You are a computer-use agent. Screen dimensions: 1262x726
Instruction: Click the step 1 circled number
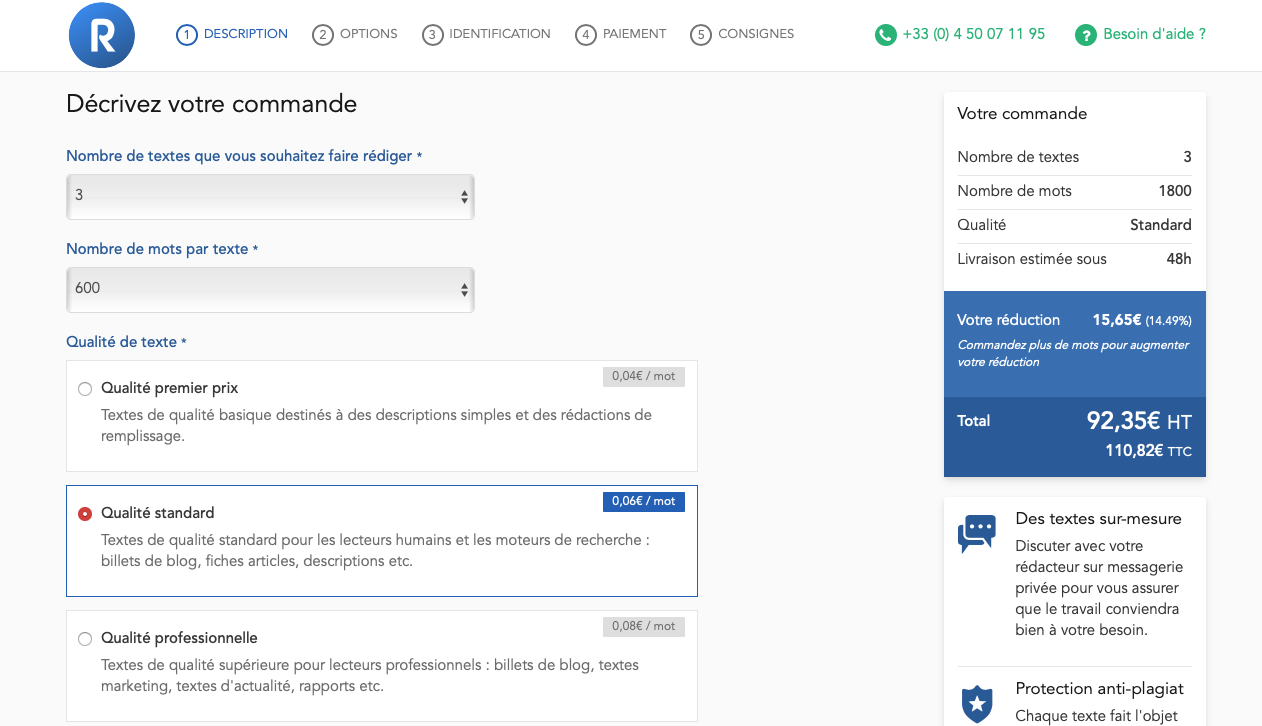coord(187,35)
